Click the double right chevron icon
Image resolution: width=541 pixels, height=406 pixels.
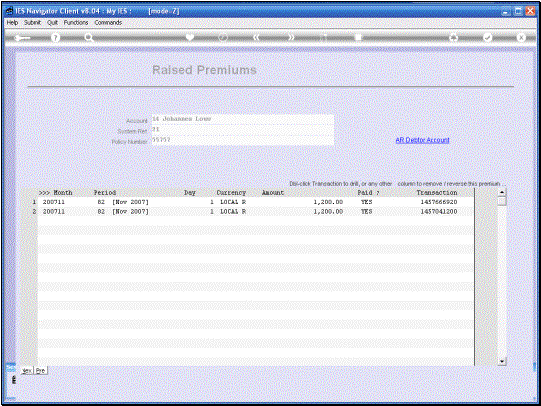tap(291, 38)
